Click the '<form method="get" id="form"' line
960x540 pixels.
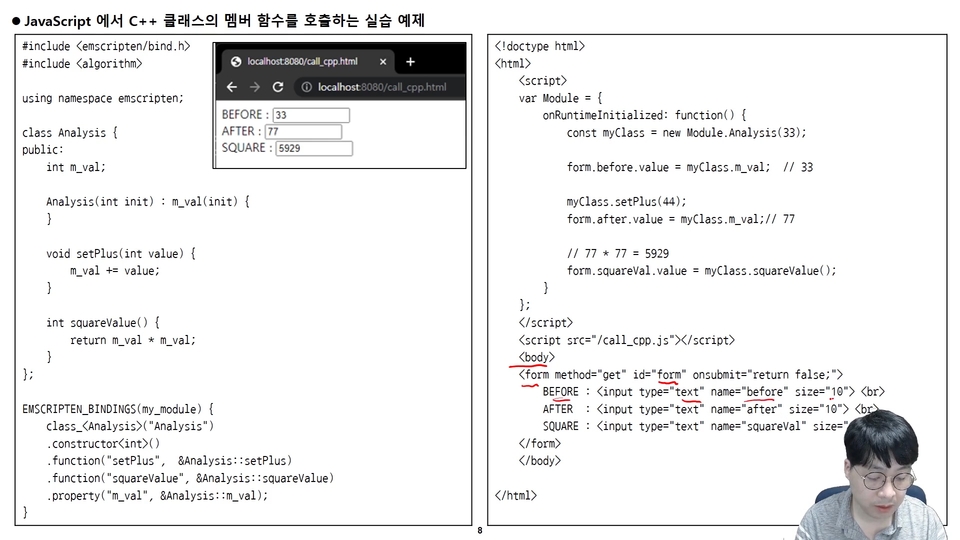pyautogui.click(x=680, y=374)
